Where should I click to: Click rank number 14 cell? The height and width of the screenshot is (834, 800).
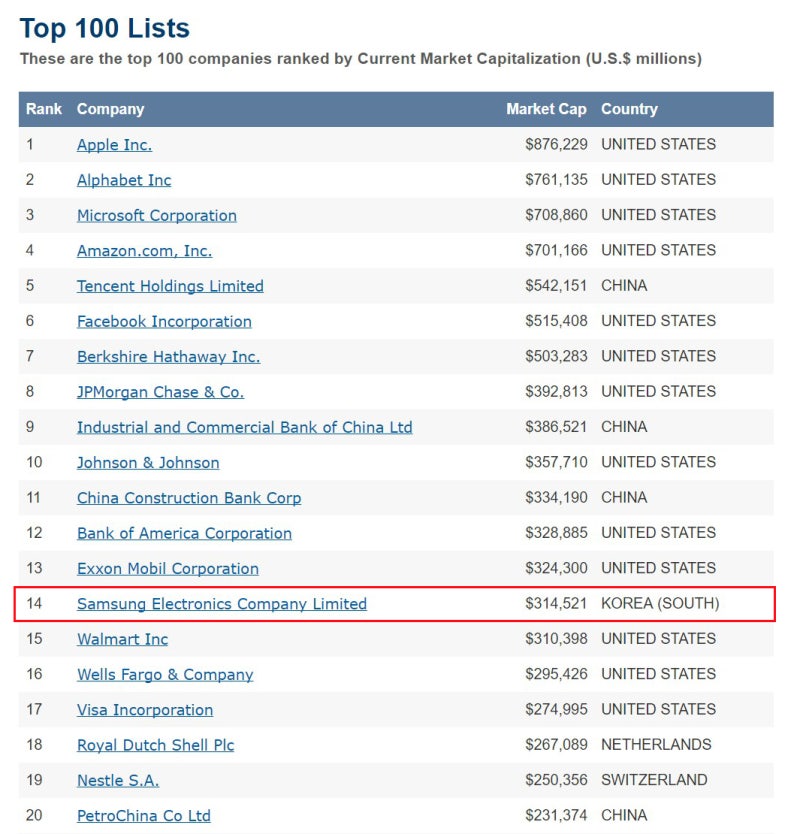(x=34, y=603)
